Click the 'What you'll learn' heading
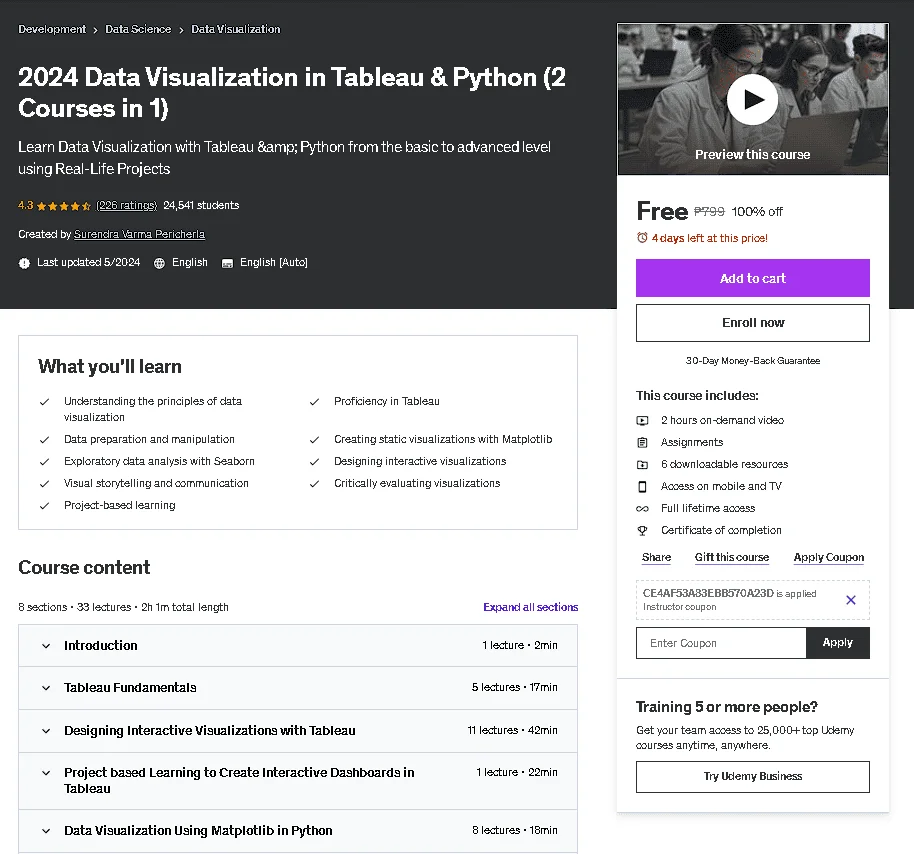Image resolution: width=914 pixels, height=854 pixels. (x=110, y=366)
